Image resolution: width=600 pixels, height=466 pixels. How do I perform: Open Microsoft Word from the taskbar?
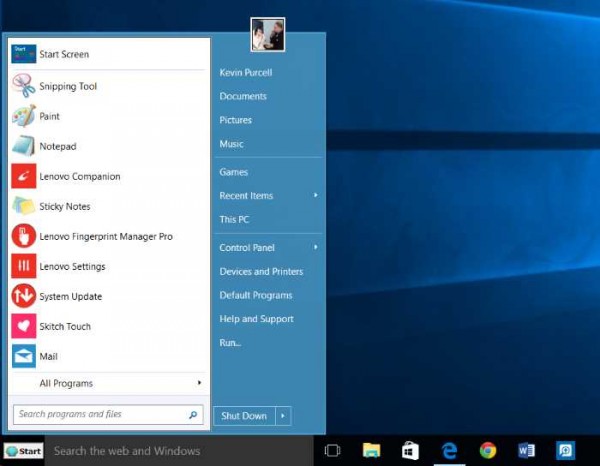[527, 450]
